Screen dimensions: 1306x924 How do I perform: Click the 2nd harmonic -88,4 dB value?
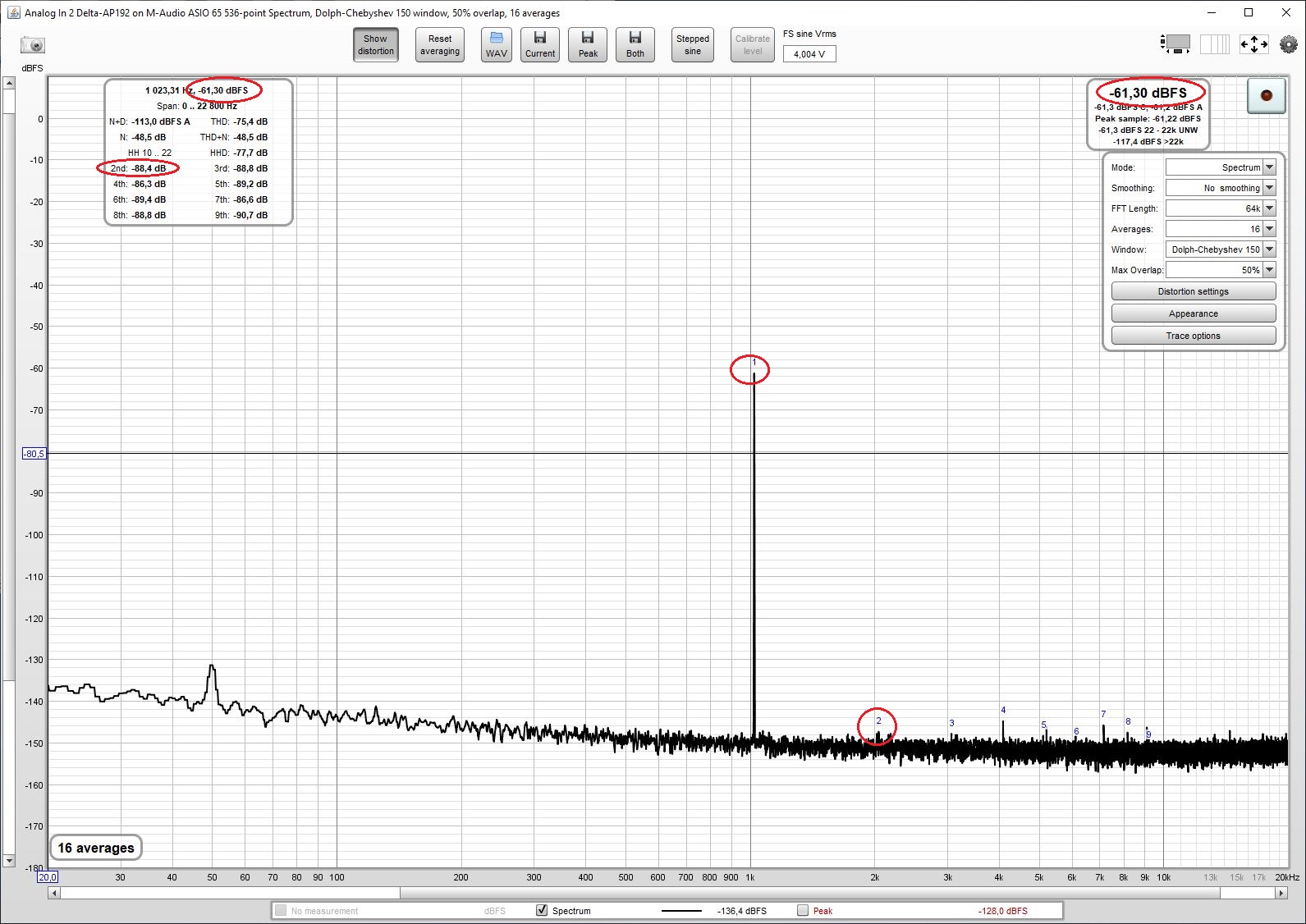point(149,168)
